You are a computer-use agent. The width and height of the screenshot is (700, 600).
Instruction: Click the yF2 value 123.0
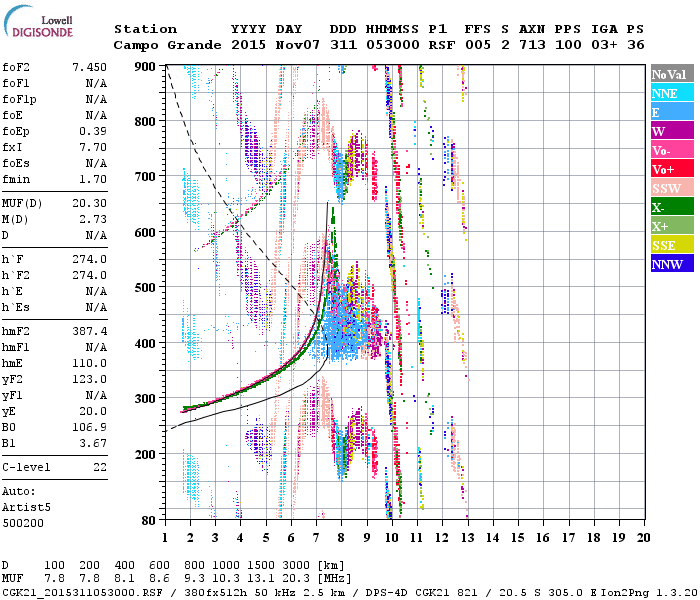(89, 379)
